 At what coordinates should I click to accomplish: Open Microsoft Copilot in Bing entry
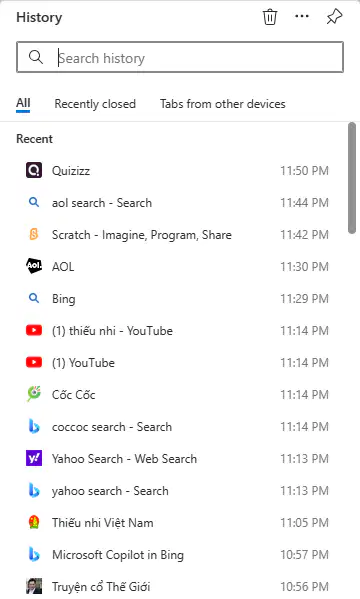(177, 554)
